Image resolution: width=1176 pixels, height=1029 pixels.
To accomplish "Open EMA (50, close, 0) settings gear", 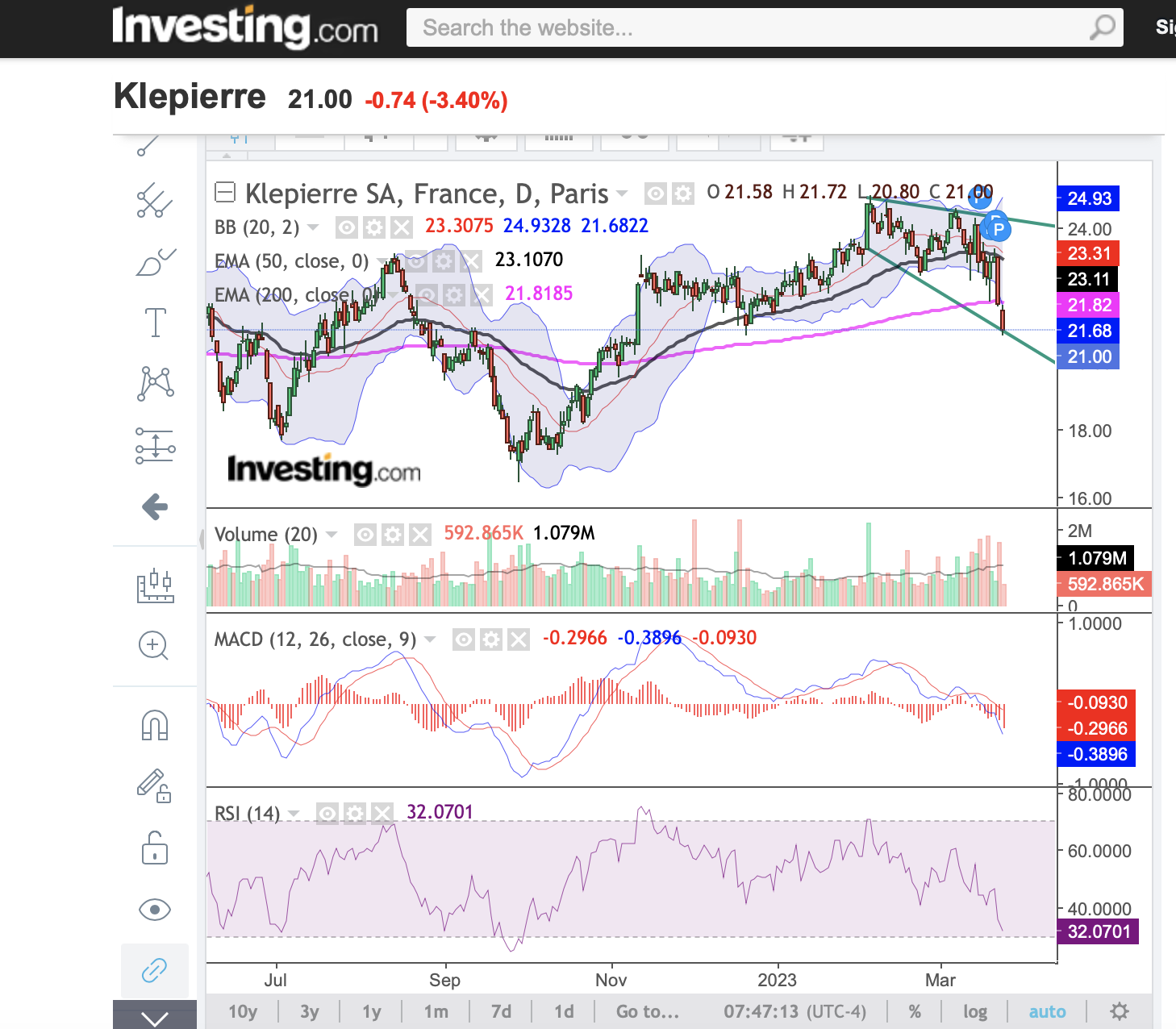I will click(444, 261).
